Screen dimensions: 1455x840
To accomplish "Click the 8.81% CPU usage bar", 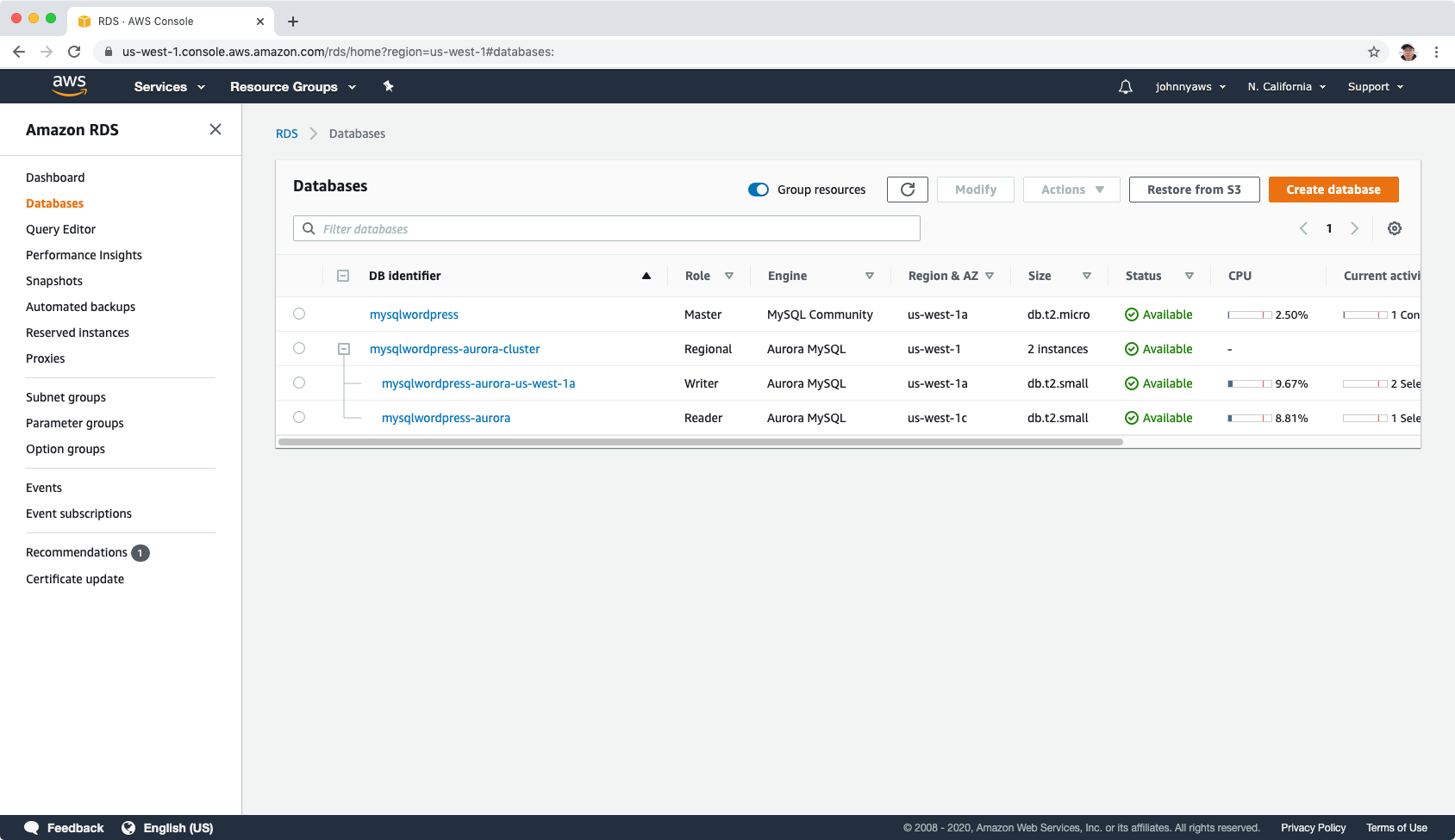I will point(1250,418).
